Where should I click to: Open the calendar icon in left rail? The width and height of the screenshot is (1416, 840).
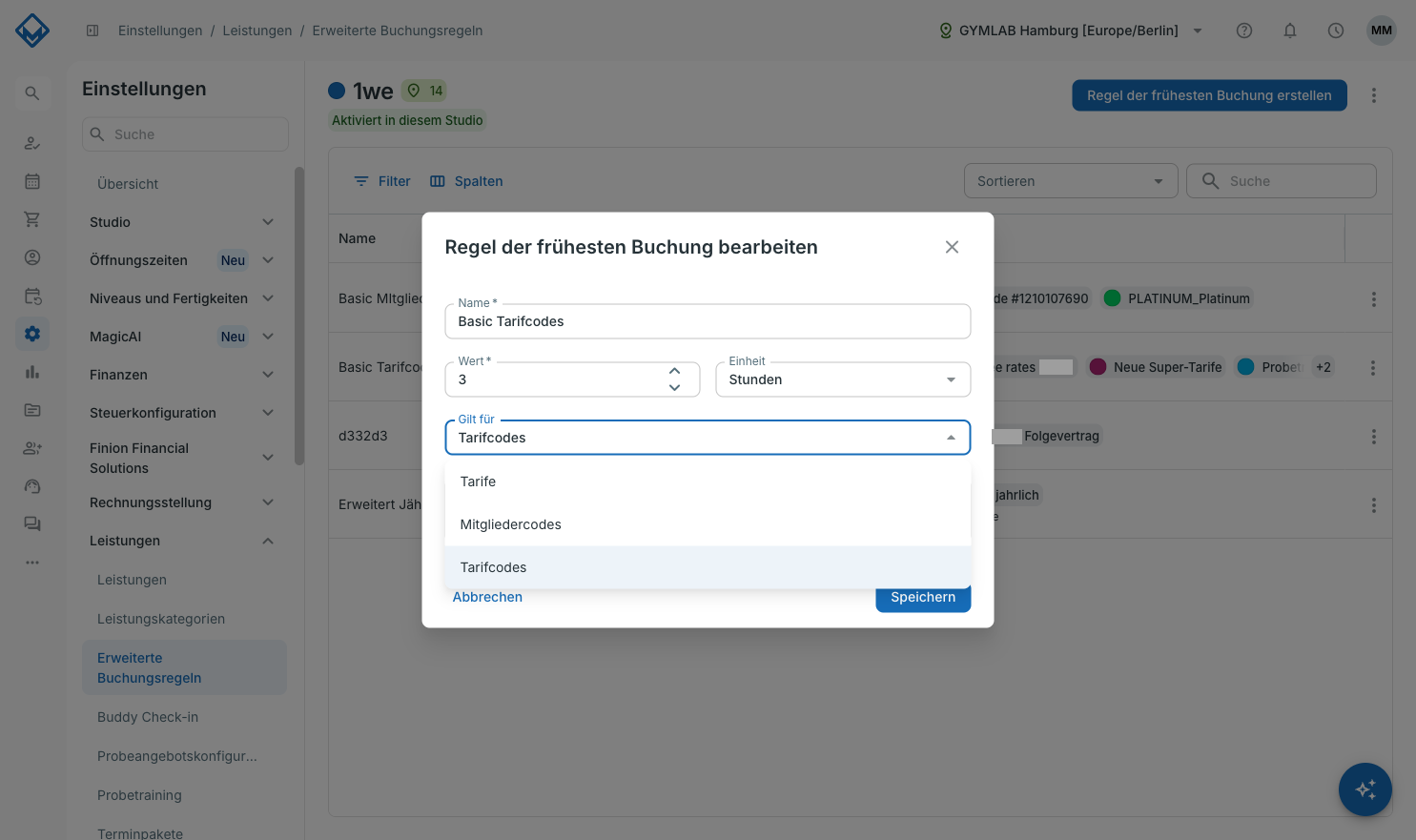(32, 181)
